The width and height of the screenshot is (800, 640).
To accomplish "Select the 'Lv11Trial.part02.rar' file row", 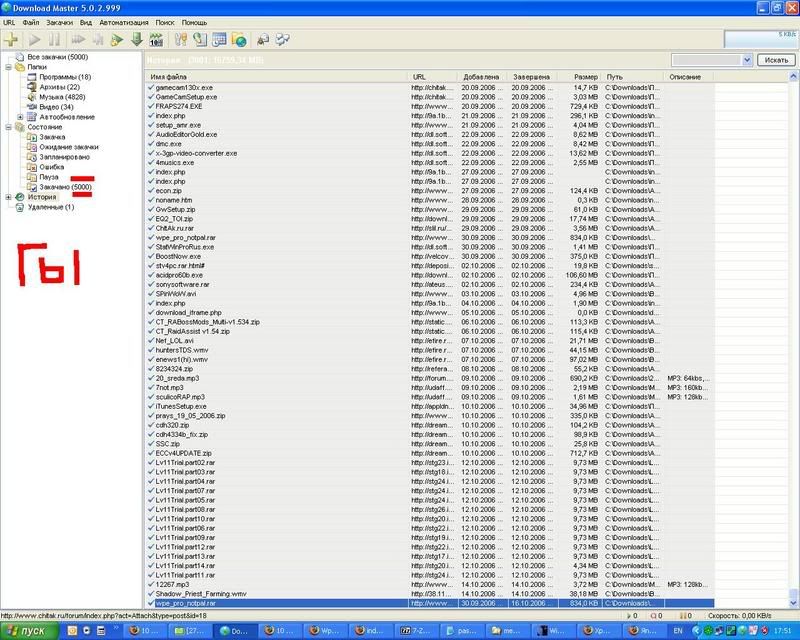I will [x=430, y=462].
